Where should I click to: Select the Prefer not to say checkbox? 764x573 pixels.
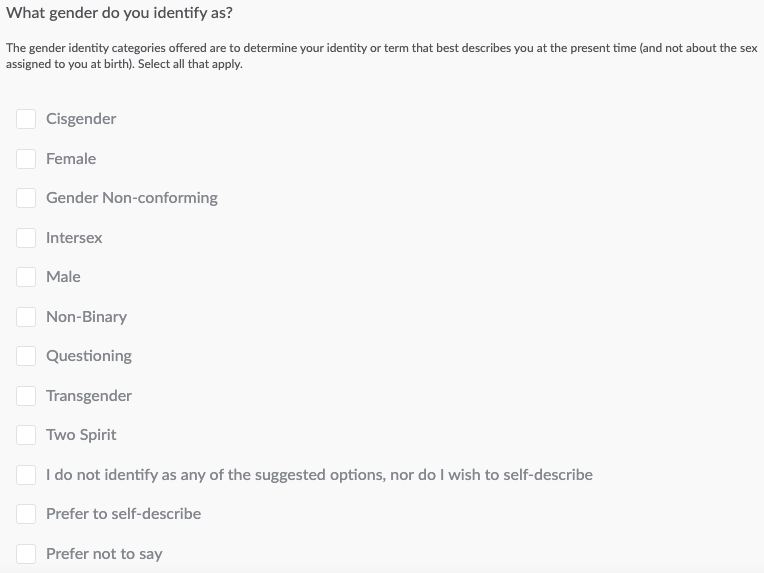pos(26,554)
